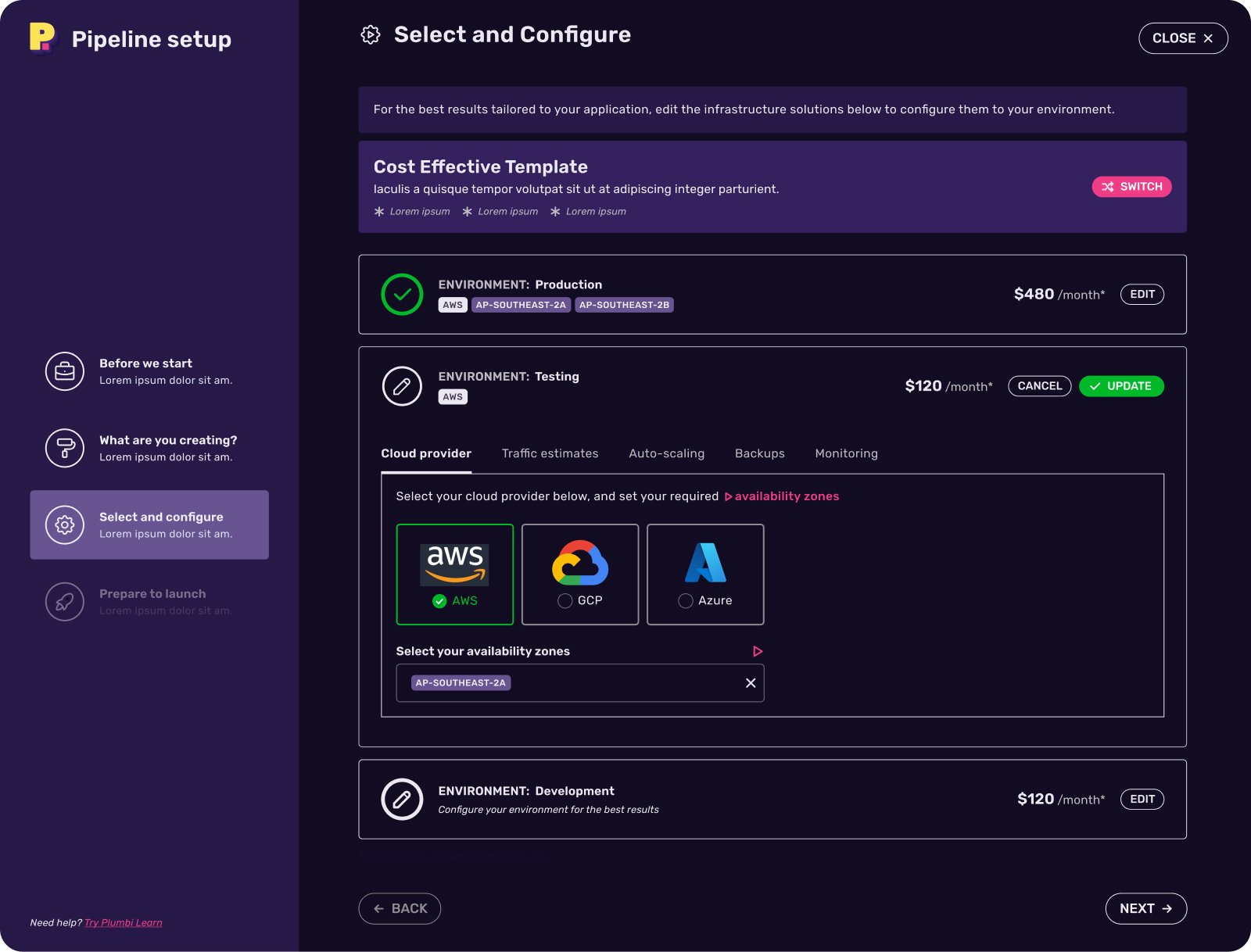Viewport: 1251px width, 952px height.
Task: Open the Try Plumbi Learn link
Action: point(124,923)
